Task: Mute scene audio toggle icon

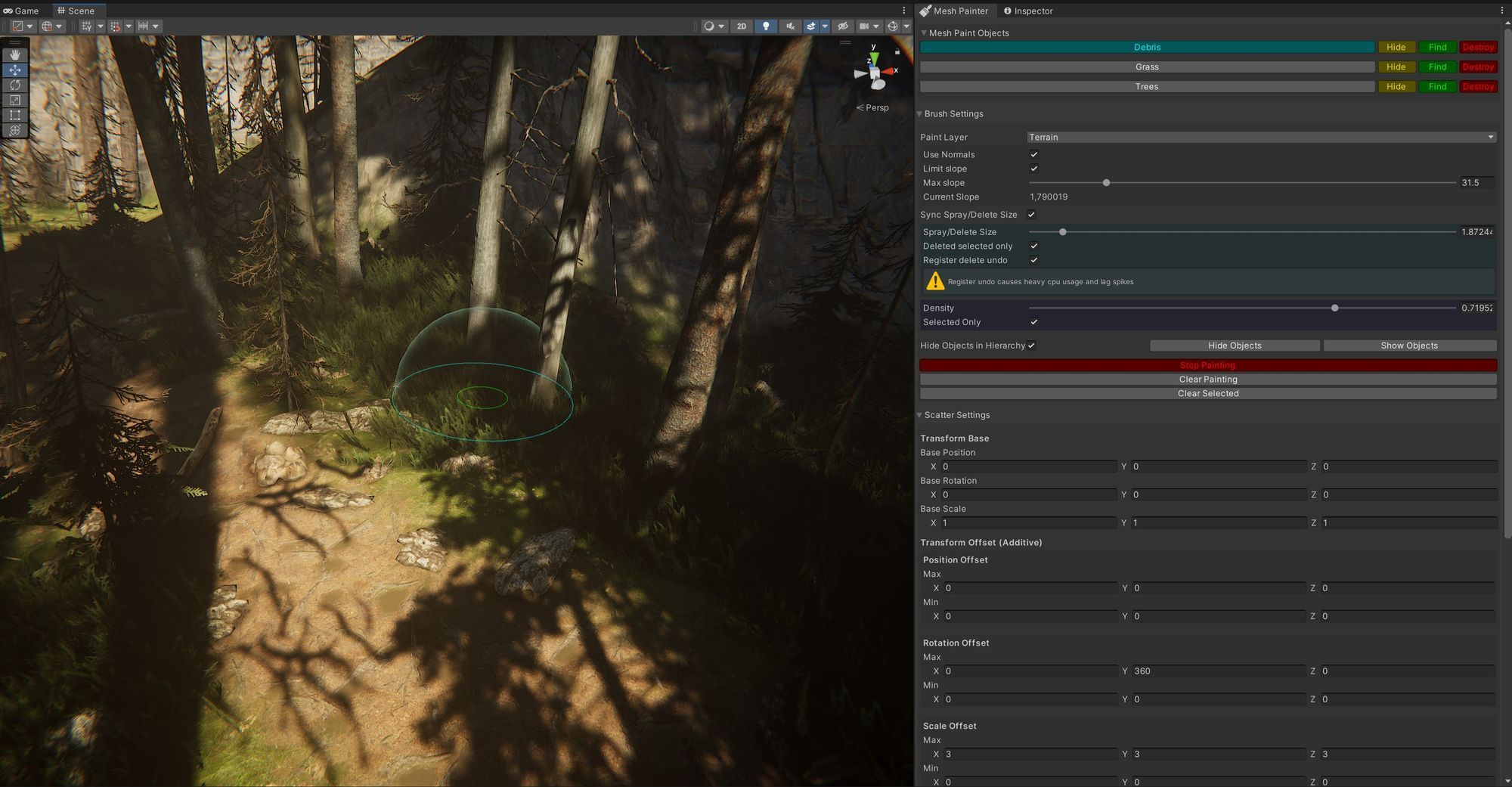Action: (790, 26)
